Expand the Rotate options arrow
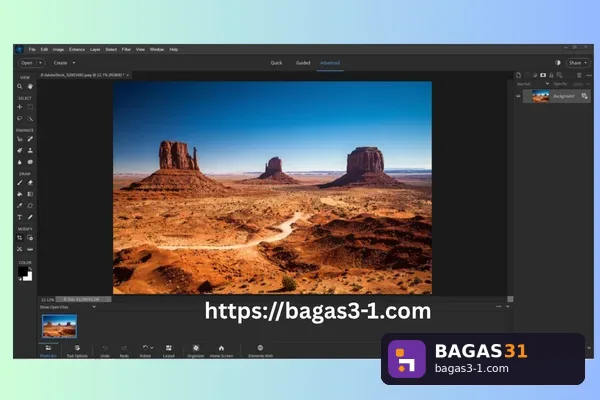Viewport: 600px width, 400px height. coord(152,348)
